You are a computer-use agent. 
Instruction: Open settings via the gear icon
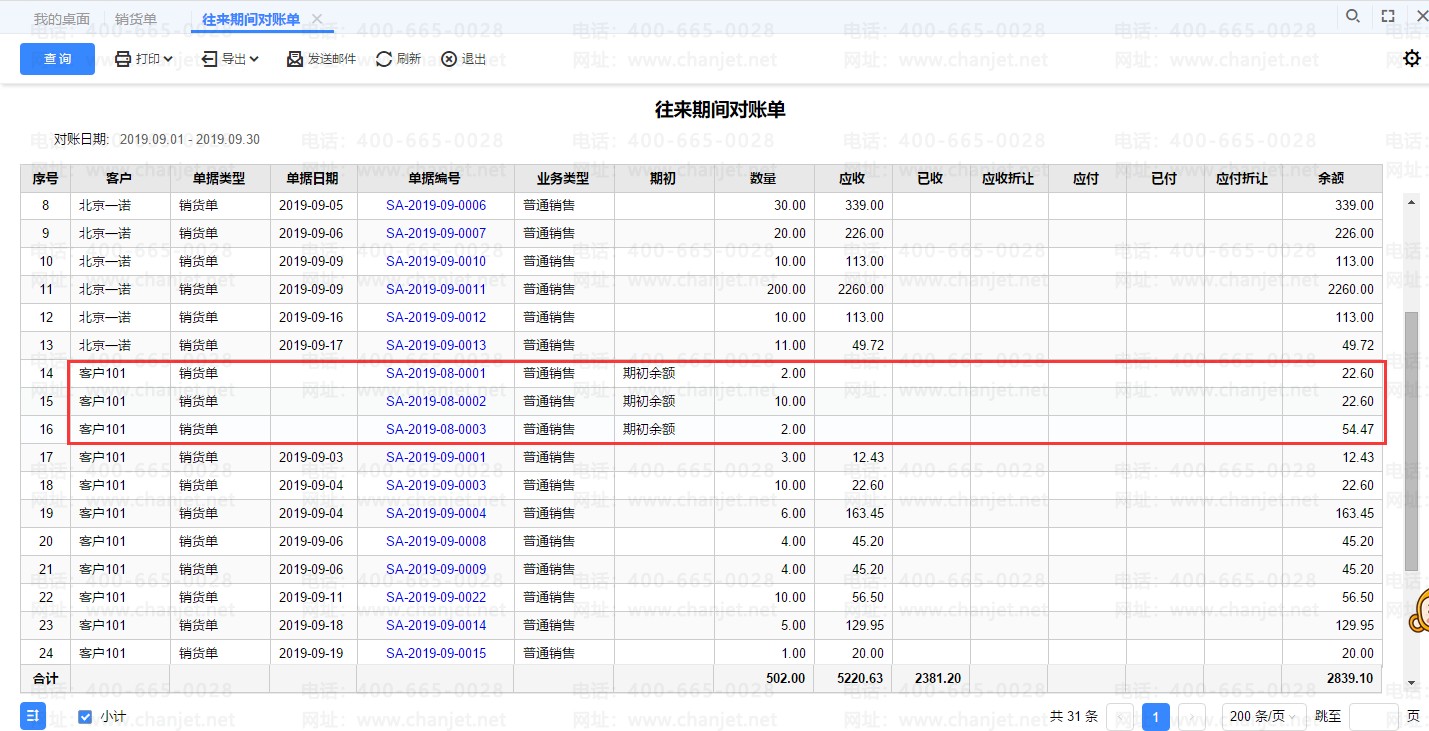[x=1411, y=59]
